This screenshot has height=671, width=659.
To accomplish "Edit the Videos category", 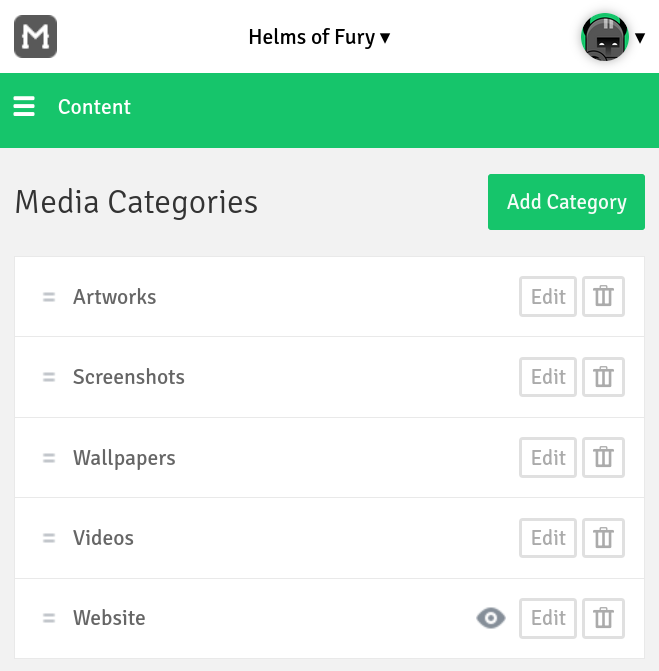I will [548, 538].
